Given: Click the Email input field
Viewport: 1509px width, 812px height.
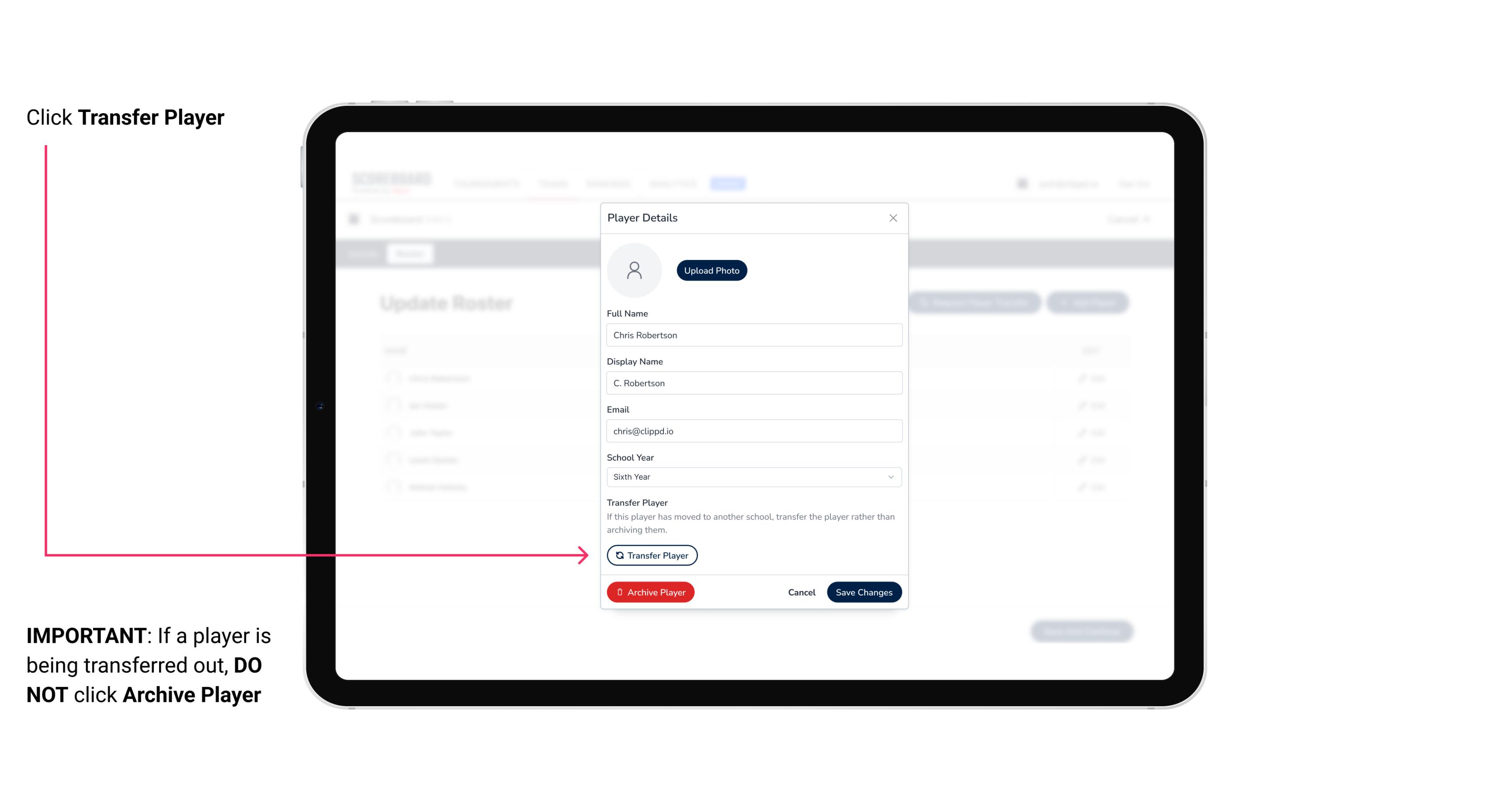Looking at the screenshot, I should tap(752, 430).
